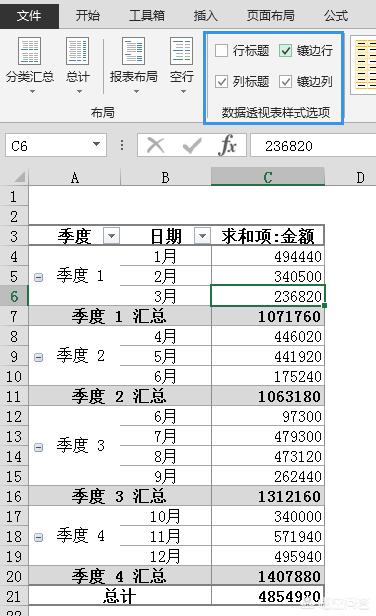Switch to the 插入 tab

pyautogui.click(x=205, y=16)
